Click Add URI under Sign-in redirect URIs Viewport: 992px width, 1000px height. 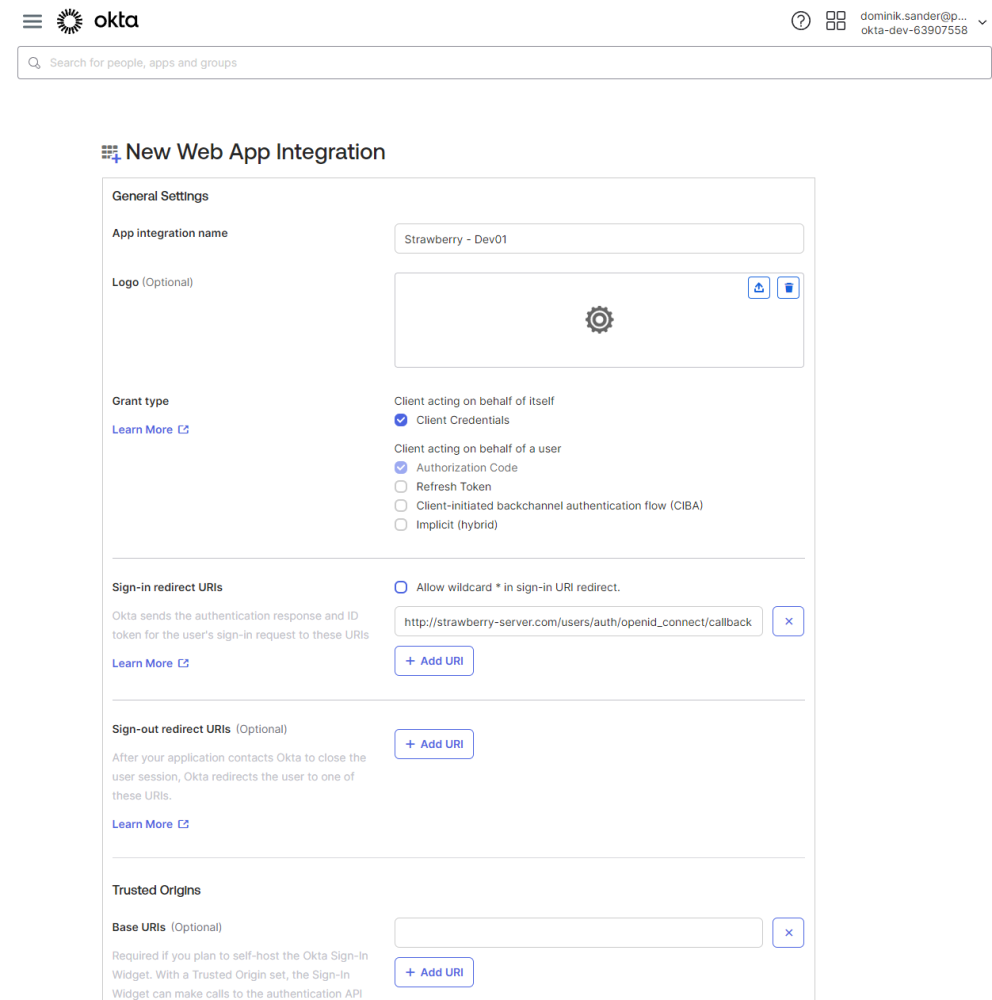434,661
